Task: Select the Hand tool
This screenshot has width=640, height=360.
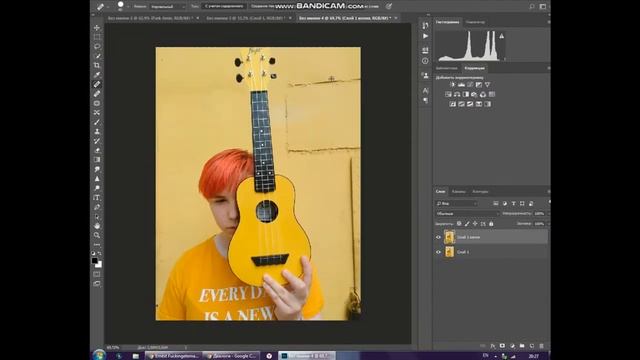Action: (x=97, y=226)
